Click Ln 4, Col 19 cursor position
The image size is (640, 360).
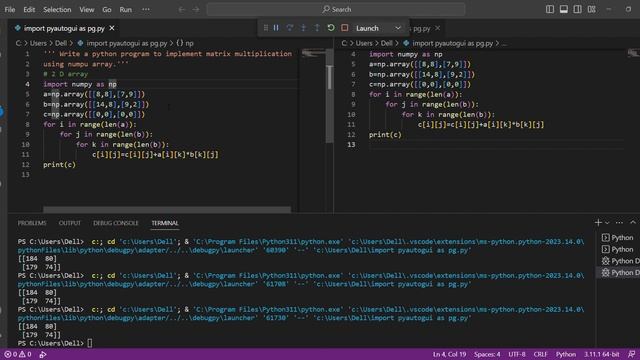[449, 354]
